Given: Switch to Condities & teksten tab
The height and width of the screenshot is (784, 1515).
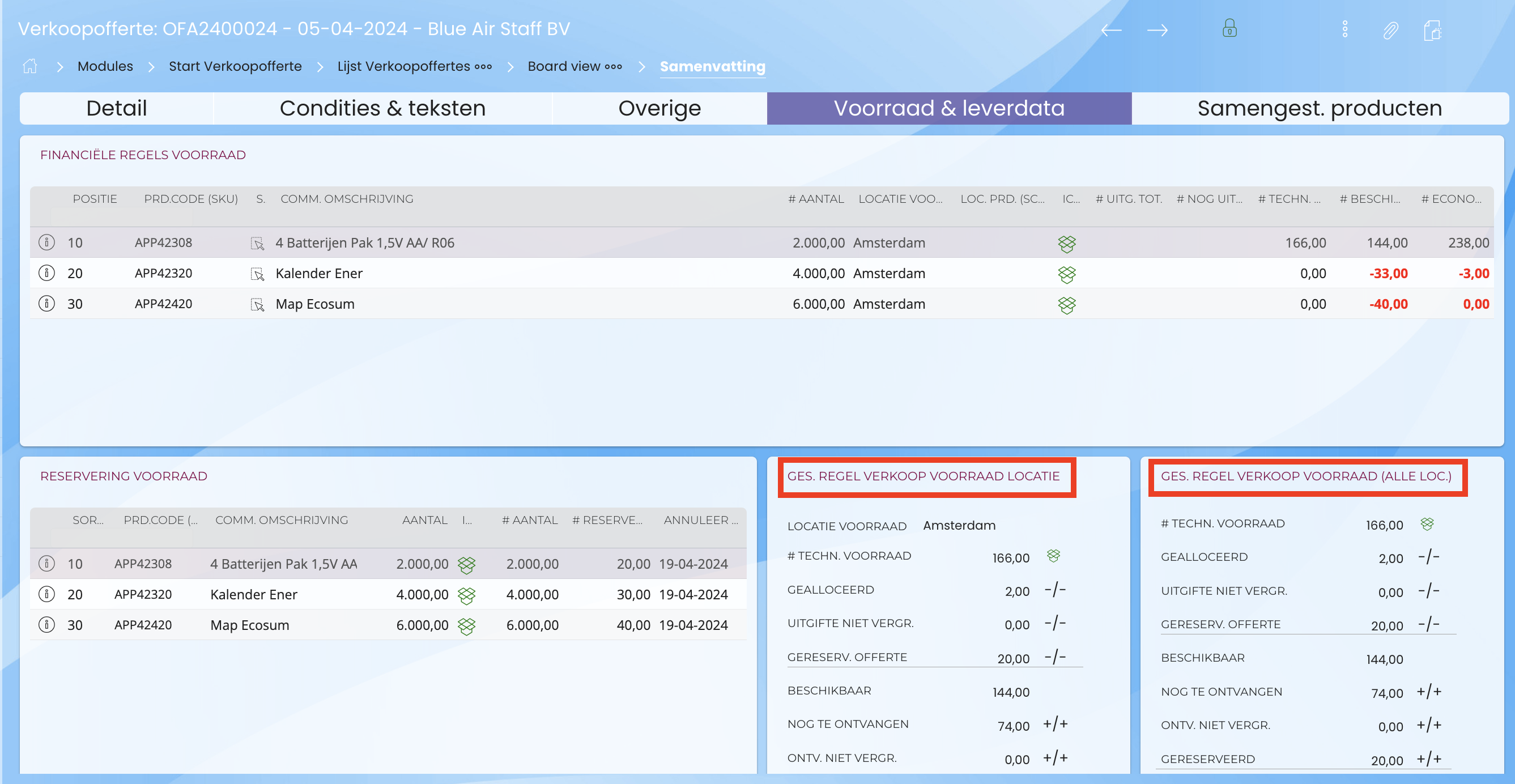Looking at the screenshot, I should (382, 108).
